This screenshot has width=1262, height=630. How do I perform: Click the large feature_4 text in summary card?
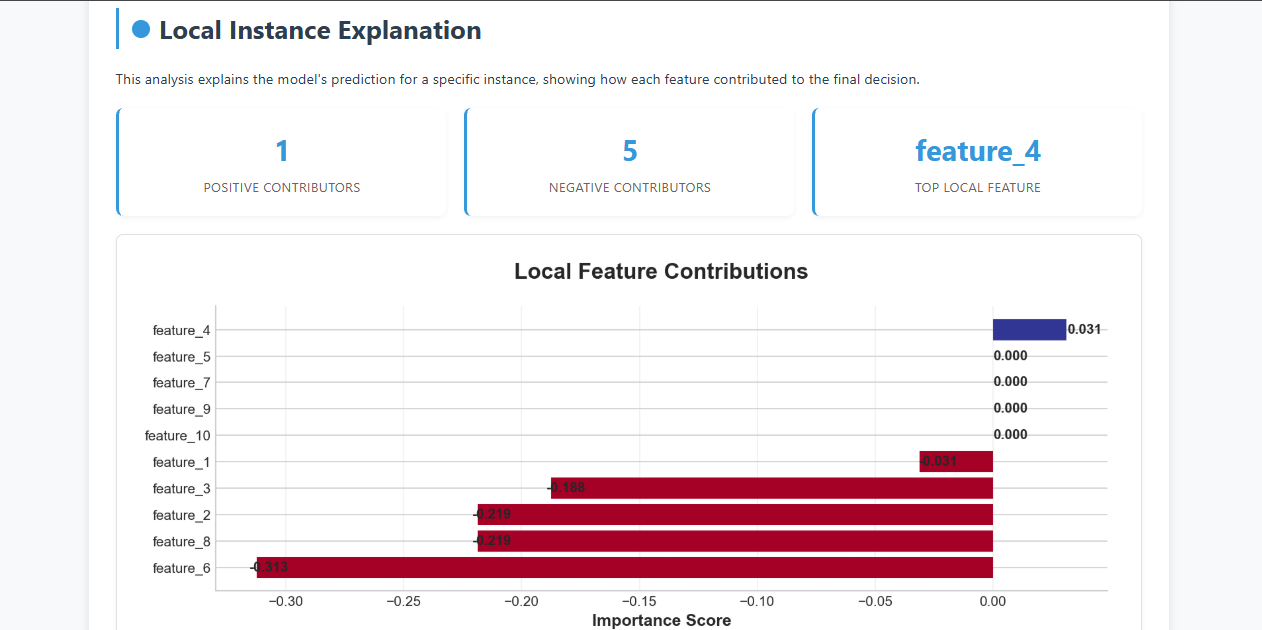[x=977, y=151]
